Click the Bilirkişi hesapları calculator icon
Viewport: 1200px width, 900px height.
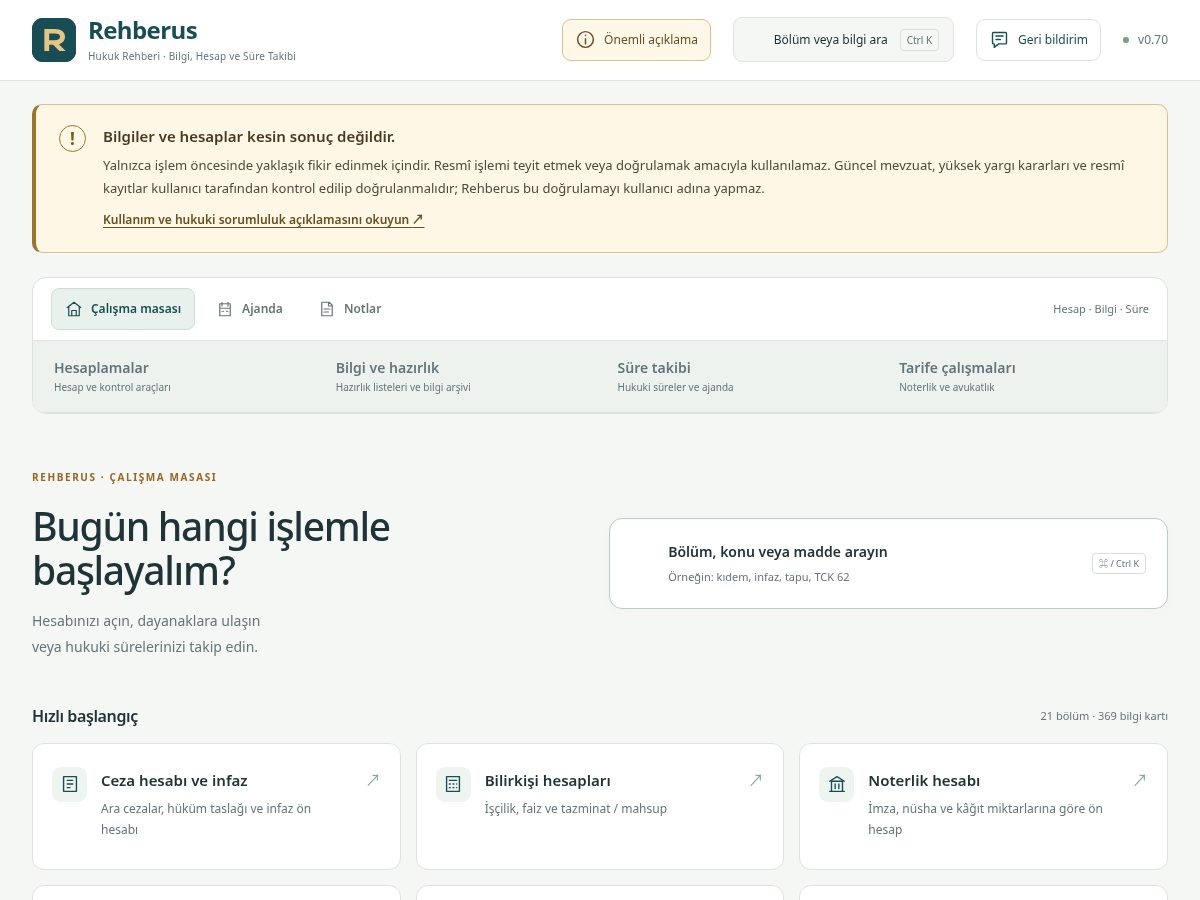click(x=453, y=784)
